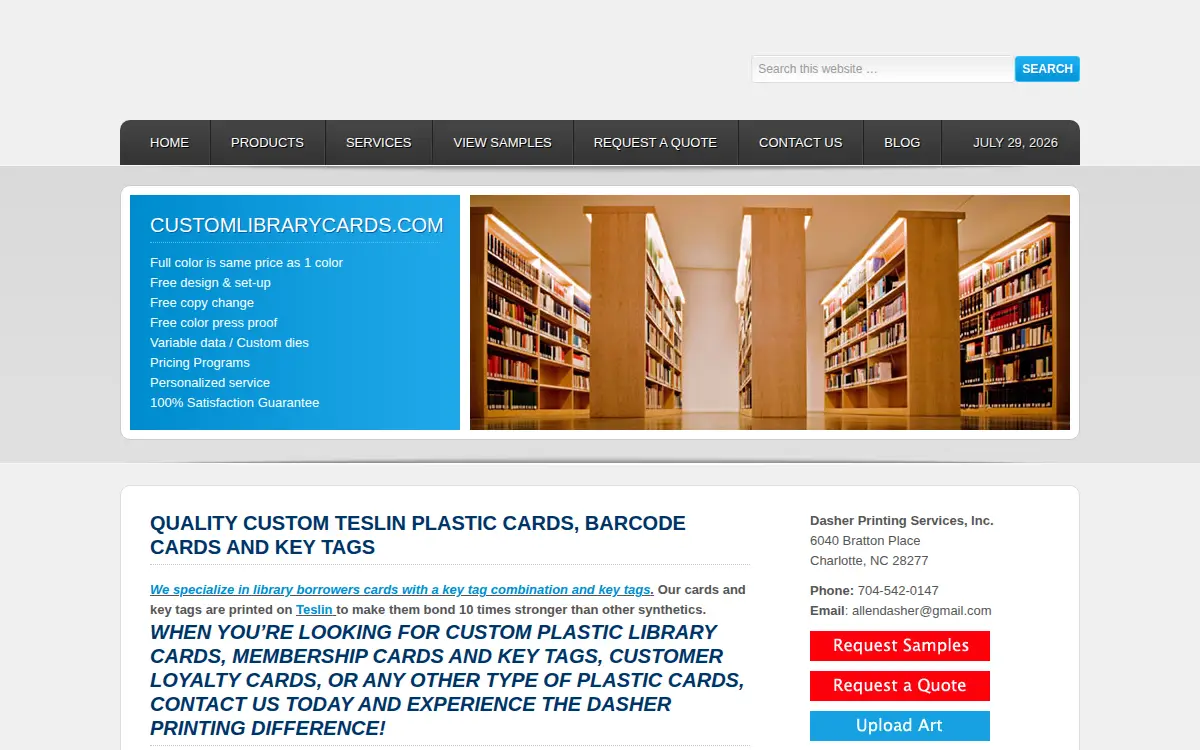Click the '6040 Bratton Place' address line
Screen dimensions: 1200x750
[x=865, y=541]
